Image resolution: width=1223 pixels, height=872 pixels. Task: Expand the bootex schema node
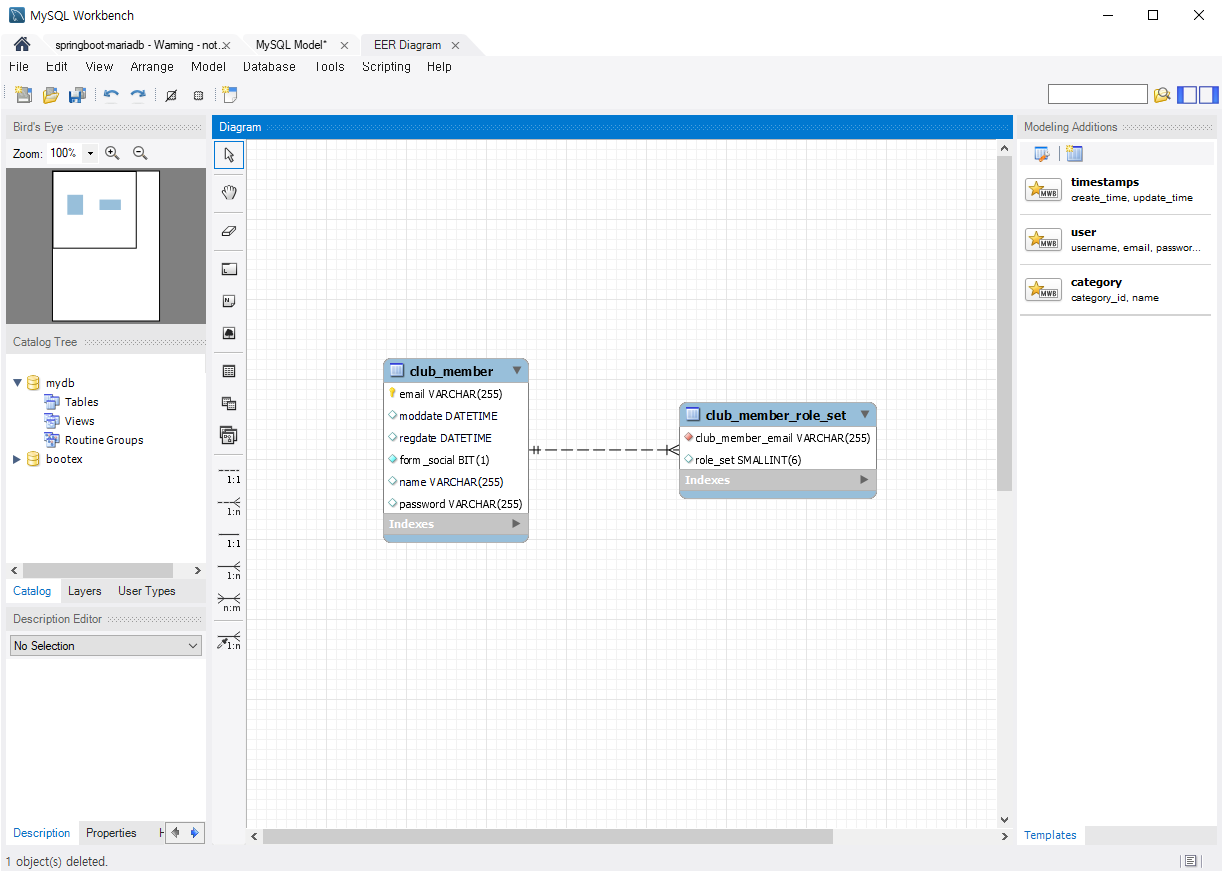coord(17,459)
